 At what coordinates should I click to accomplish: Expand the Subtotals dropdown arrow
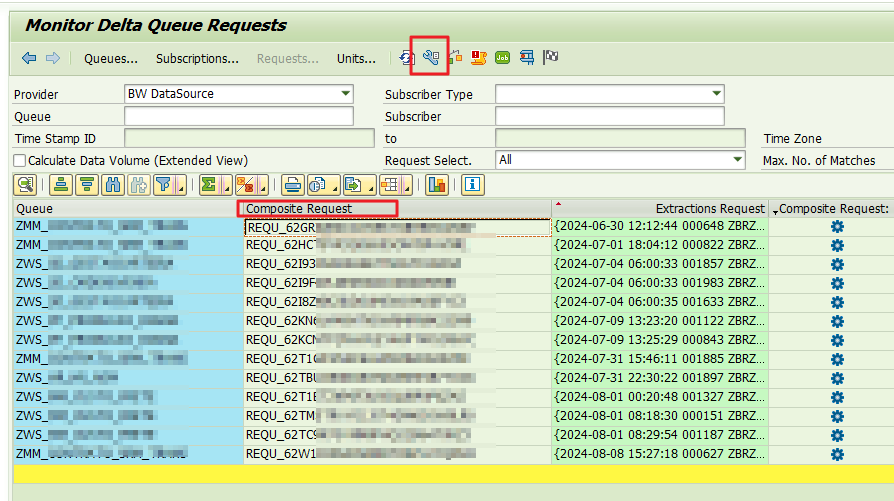263,186
